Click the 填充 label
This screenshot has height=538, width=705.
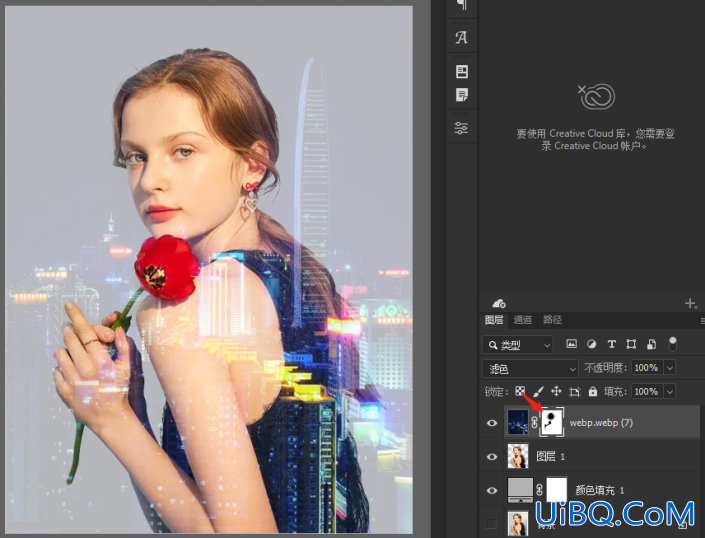click(x=616, y=391)
